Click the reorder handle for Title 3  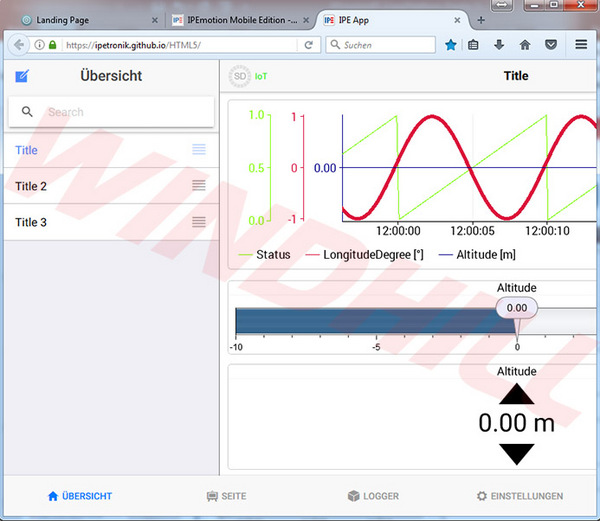coord(199,222)
